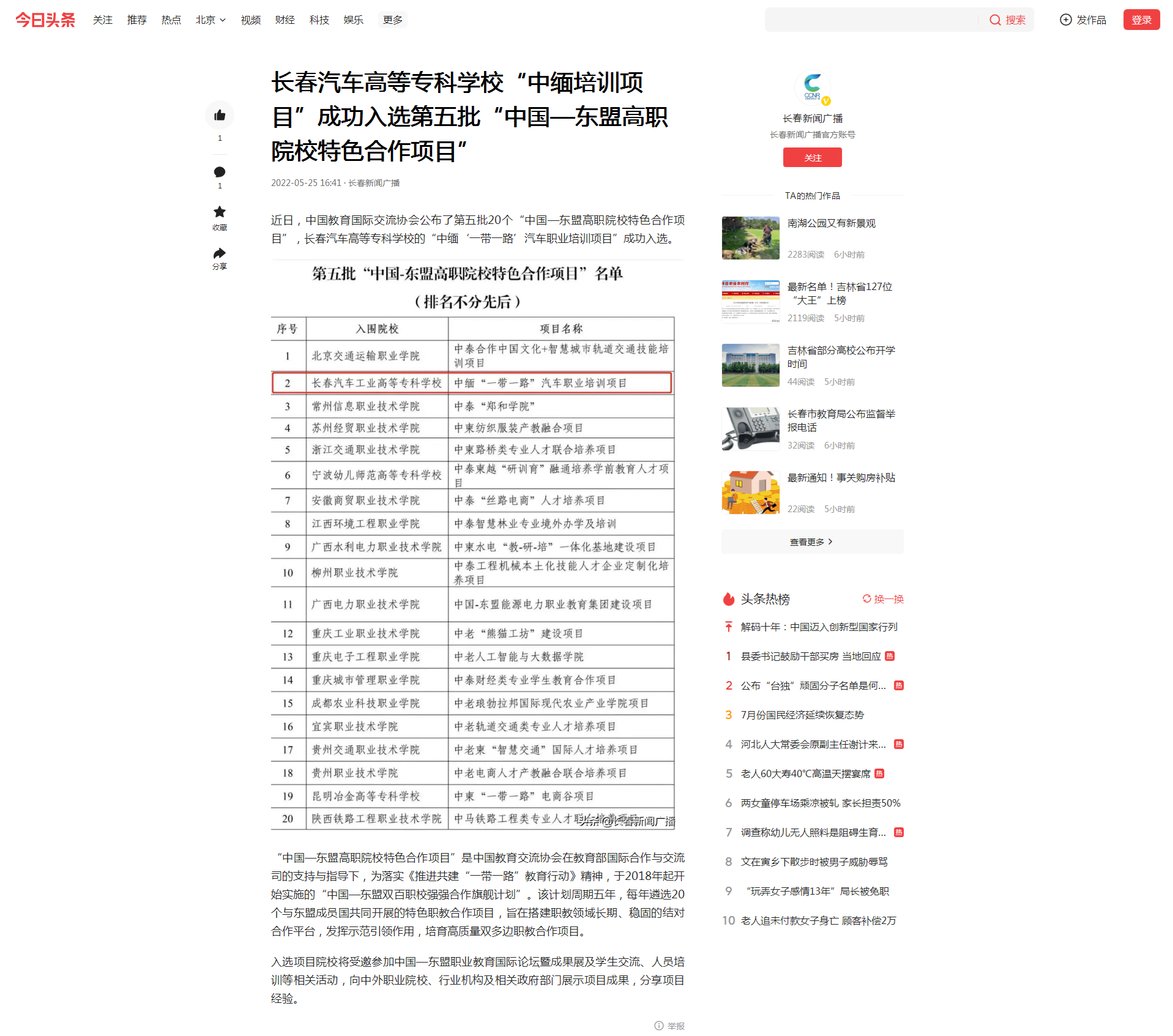Click the 头条热榜 flame icon
This screenshot has width=1173, height=1036.
728,599
